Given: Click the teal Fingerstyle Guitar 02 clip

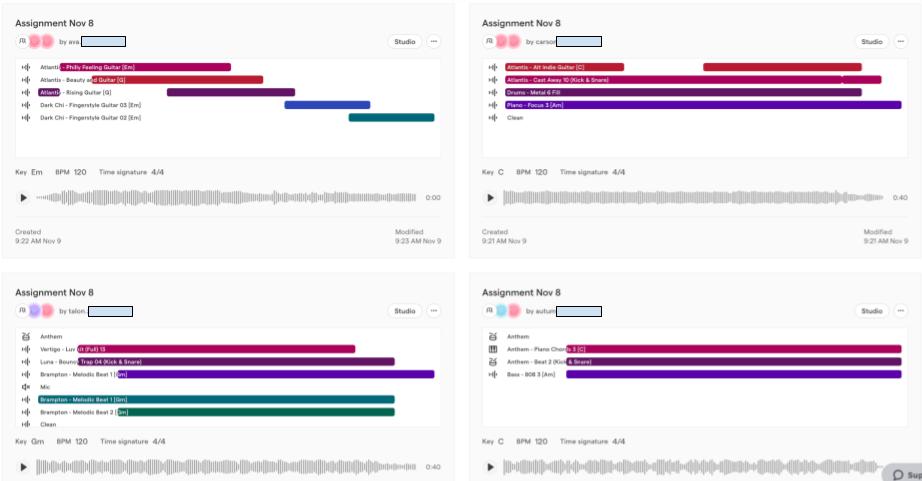Looking at the screenshot, I should coord(392,118).
